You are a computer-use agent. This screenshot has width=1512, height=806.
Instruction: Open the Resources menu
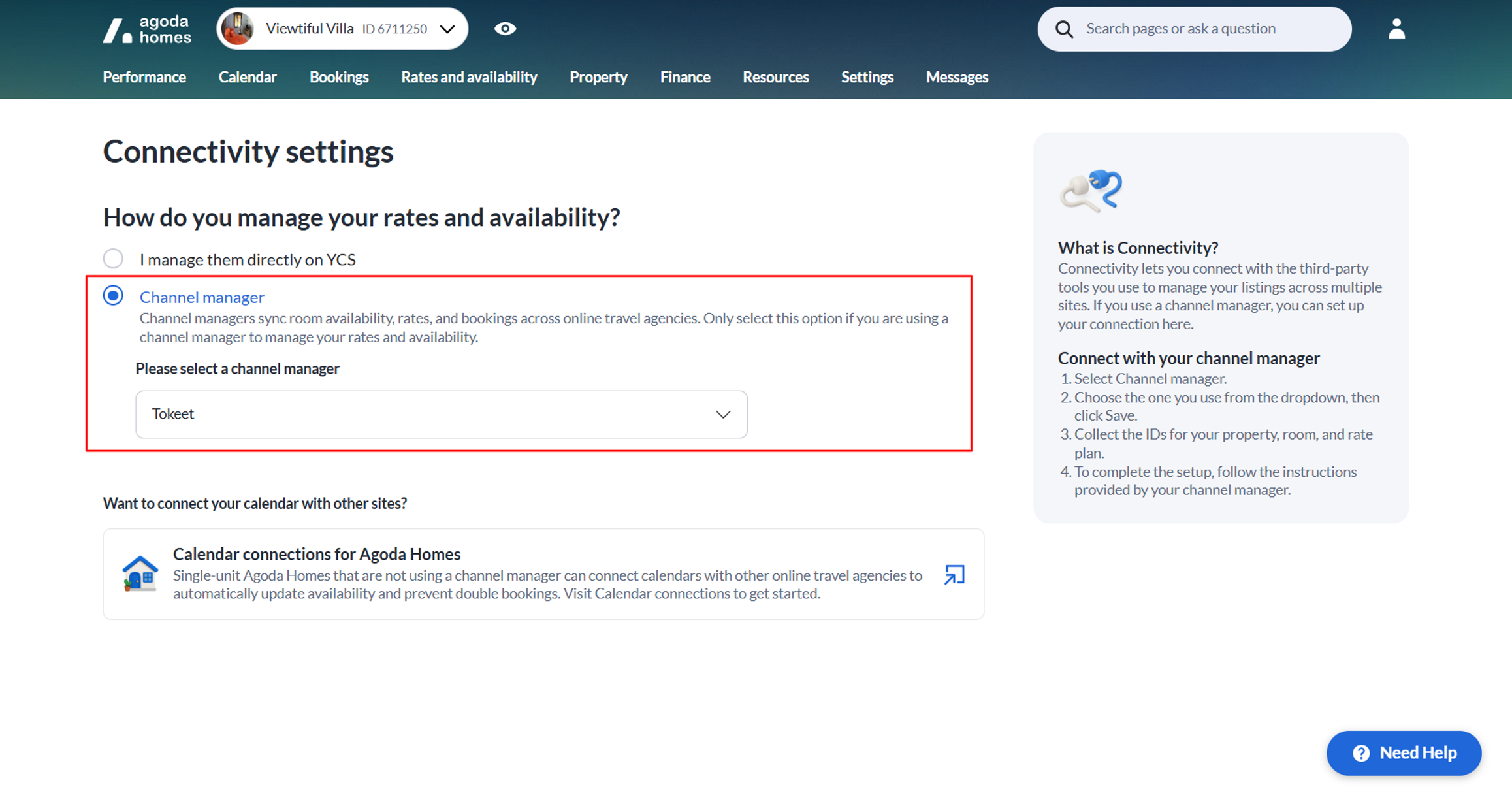[x=776, y=77]
